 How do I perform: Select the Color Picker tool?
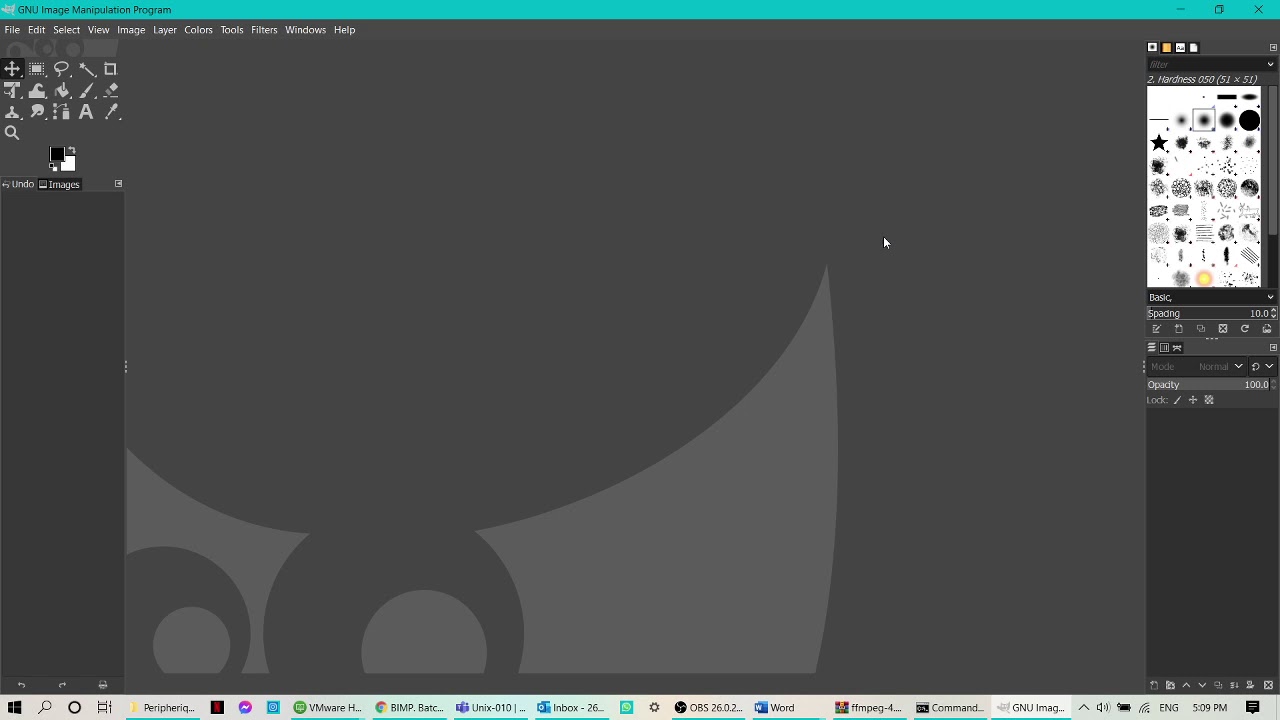click(111, 112)
